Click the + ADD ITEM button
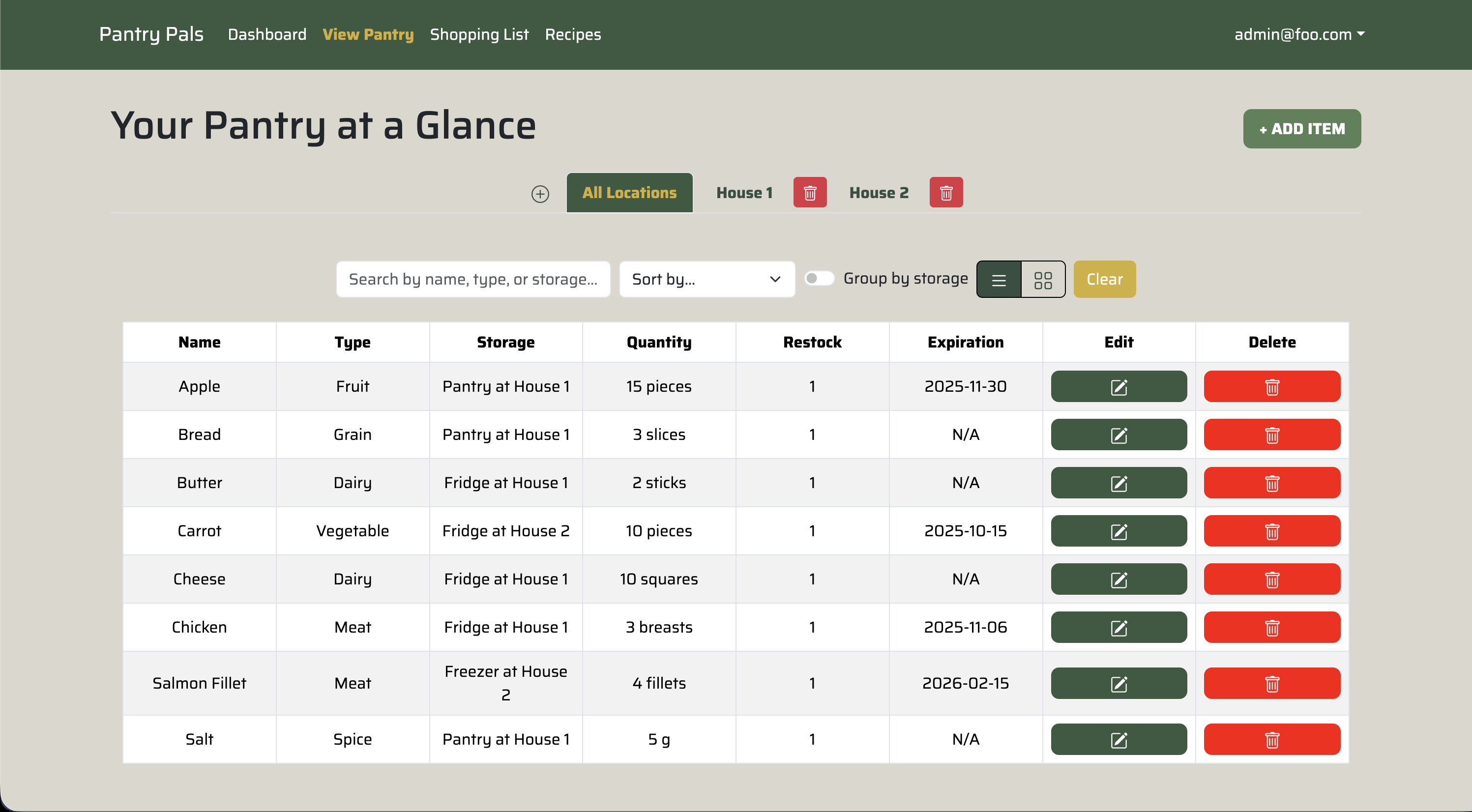This screenshot has width=1472, height=812. (1302, 129)
